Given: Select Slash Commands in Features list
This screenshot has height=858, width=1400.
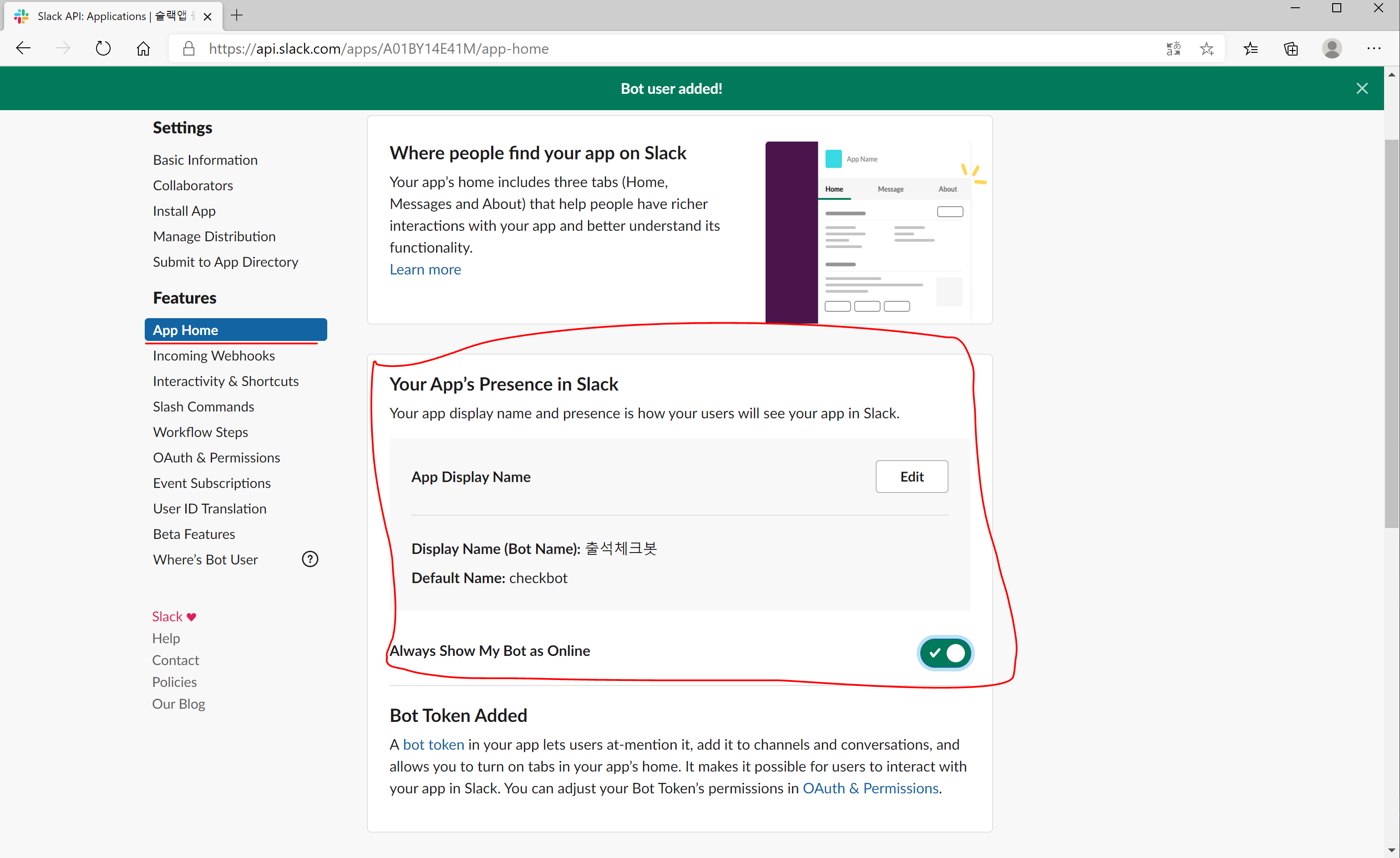Looking at the screenshot, I should coord(203,406).
